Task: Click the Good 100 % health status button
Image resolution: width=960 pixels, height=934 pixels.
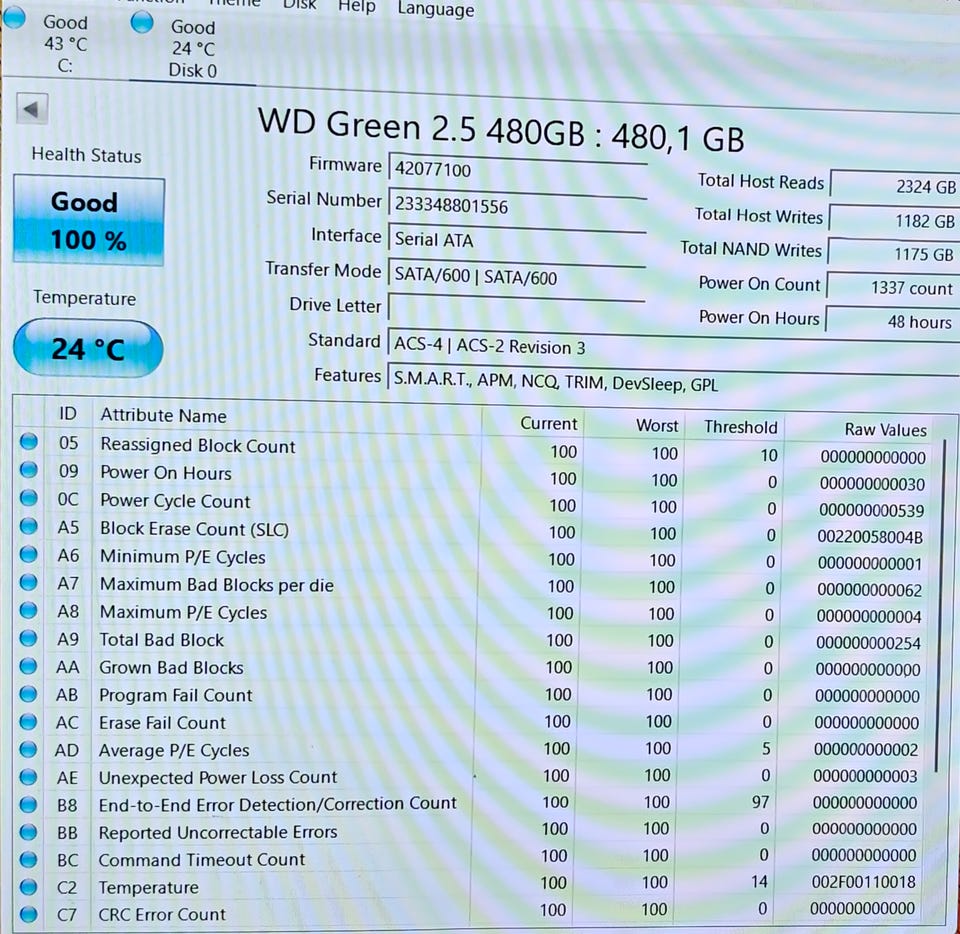Action: (x=89, y=220)
